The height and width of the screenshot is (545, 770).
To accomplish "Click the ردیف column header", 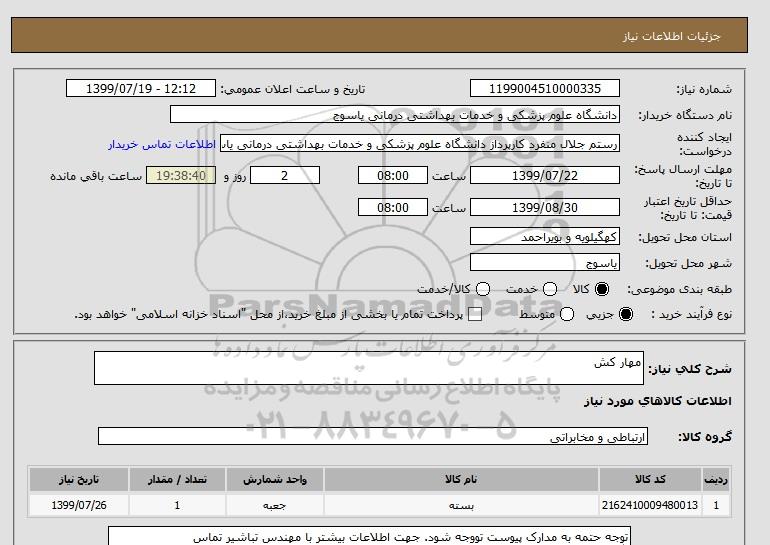I will pyautogui.click(x=716, y=479).
